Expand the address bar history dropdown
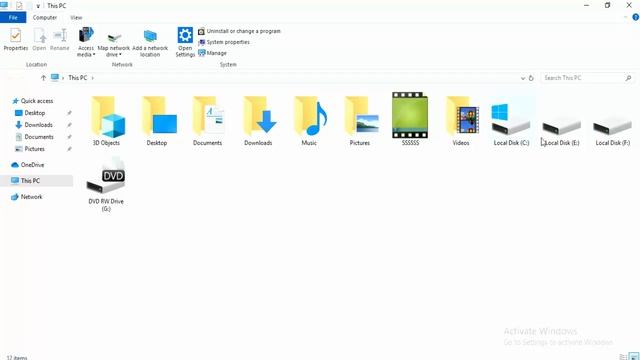640x360 pixels. (523, 78)
